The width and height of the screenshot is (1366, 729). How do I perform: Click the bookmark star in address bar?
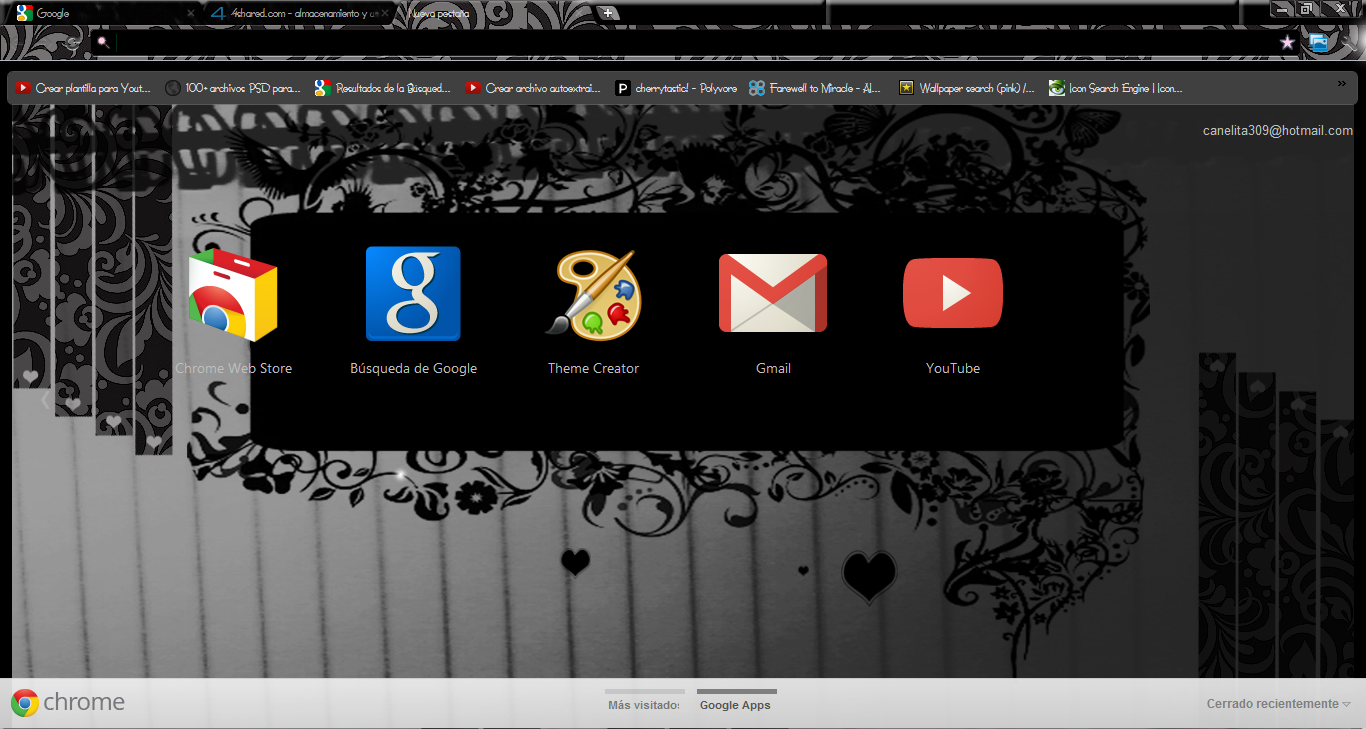1287,42
